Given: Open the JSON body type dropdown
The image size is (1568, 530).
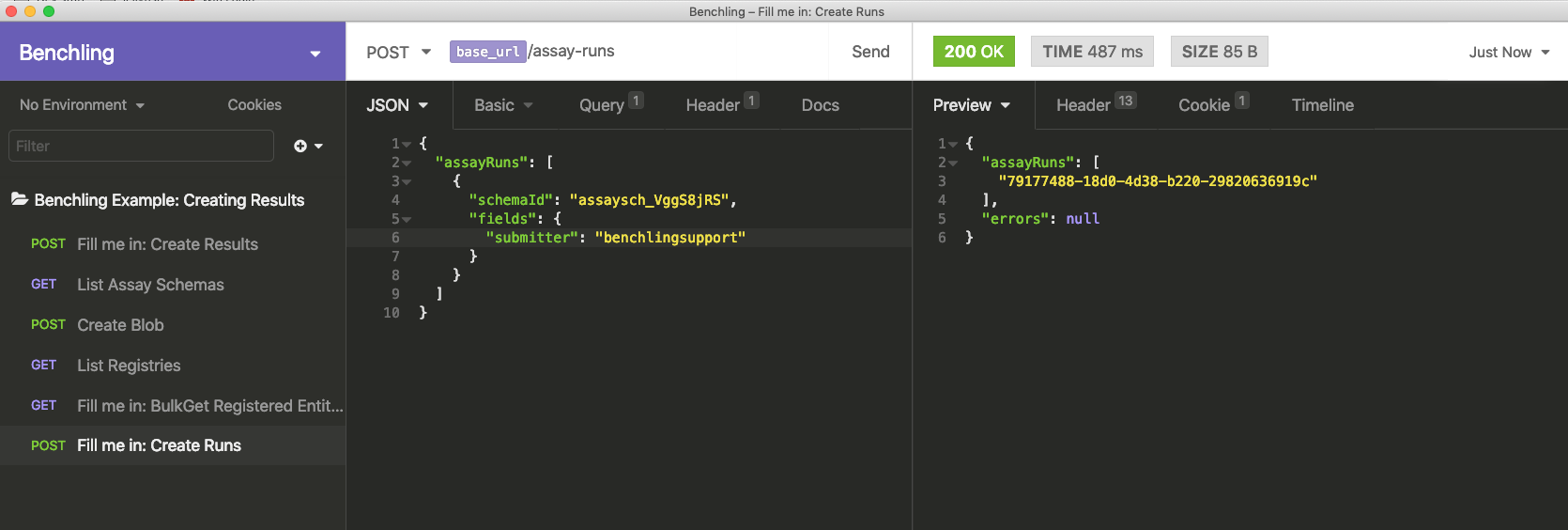Looking at the screenshot, I should tap(397, 105).
